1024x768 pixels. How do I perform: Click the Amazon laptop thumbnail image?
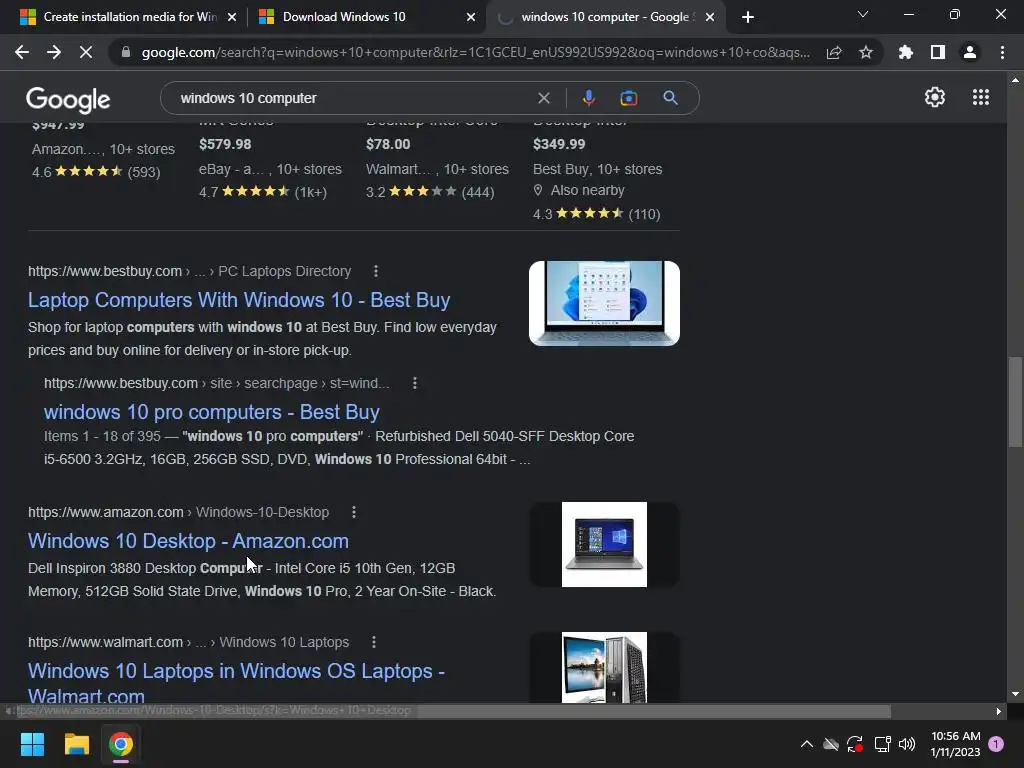coord(604,544)
